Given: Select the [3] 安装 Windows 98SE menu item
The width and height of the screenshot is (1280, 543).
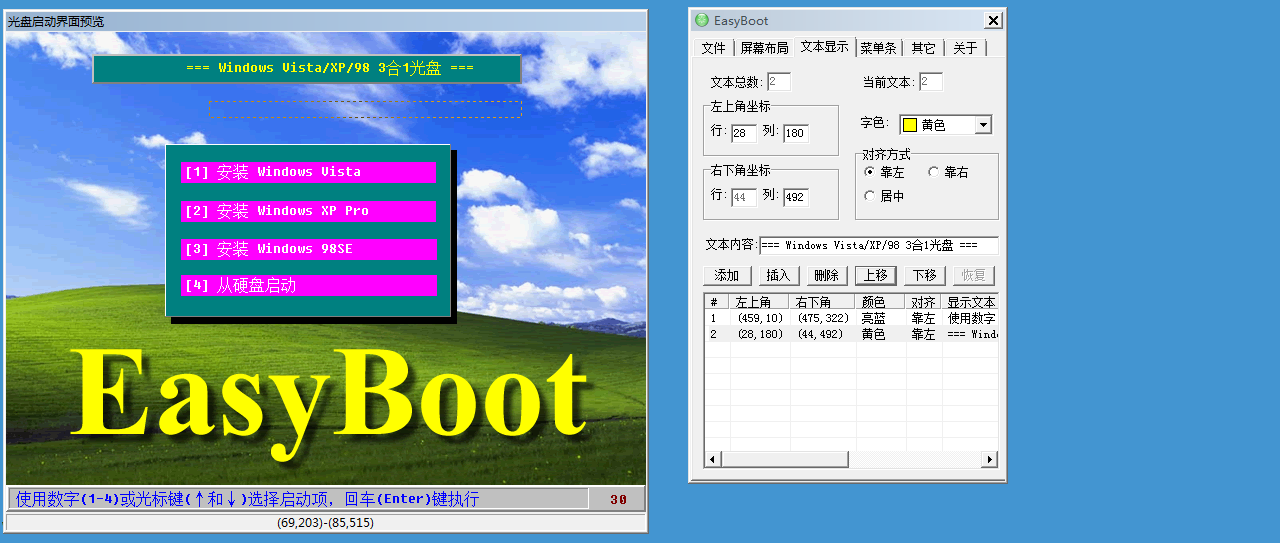Looking at the screenshot, I should coord(309,249).
